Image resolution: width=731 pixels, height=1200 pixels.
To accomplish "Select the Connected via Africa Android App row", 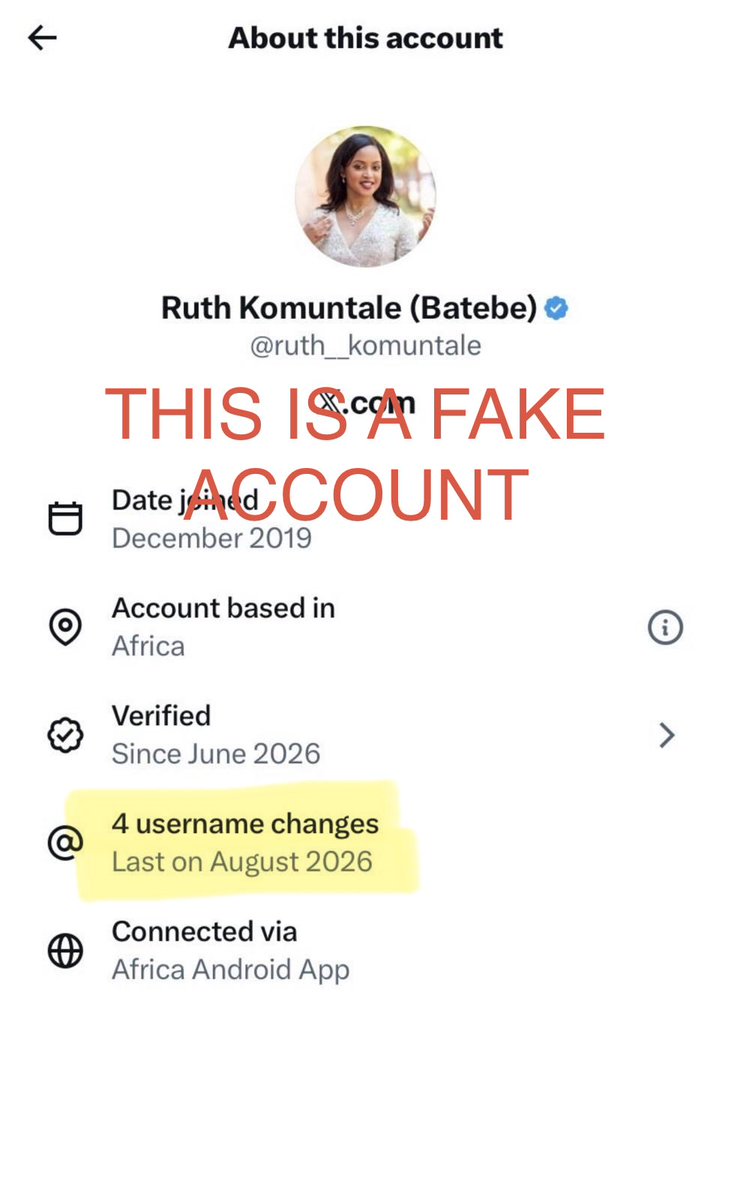I will pyautogui.click(x=365, y=951).
